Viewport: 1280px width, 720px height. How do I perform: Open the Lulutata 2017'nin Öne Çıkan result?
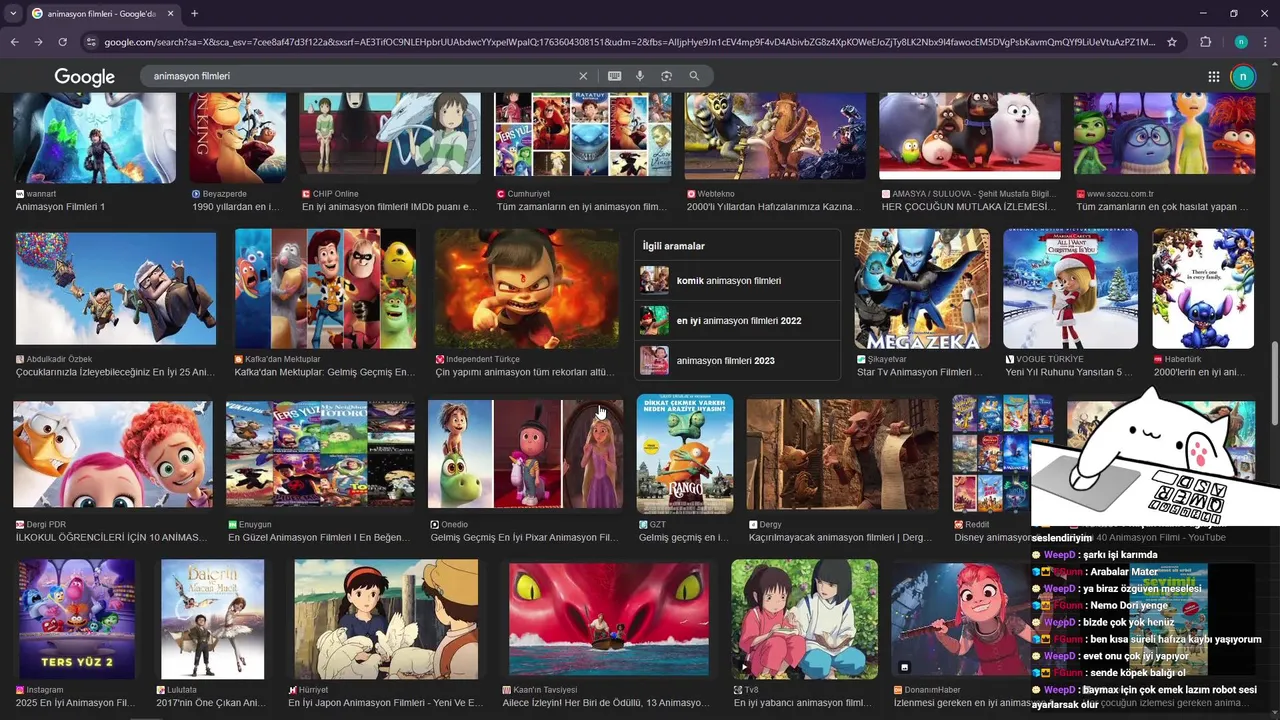[211, 703]
